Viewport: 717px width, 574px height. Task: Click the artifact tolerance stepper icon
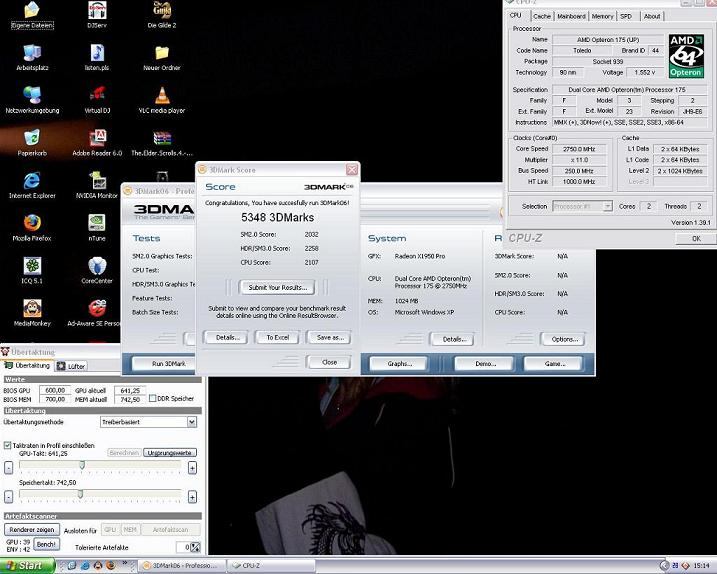[195, 547]
